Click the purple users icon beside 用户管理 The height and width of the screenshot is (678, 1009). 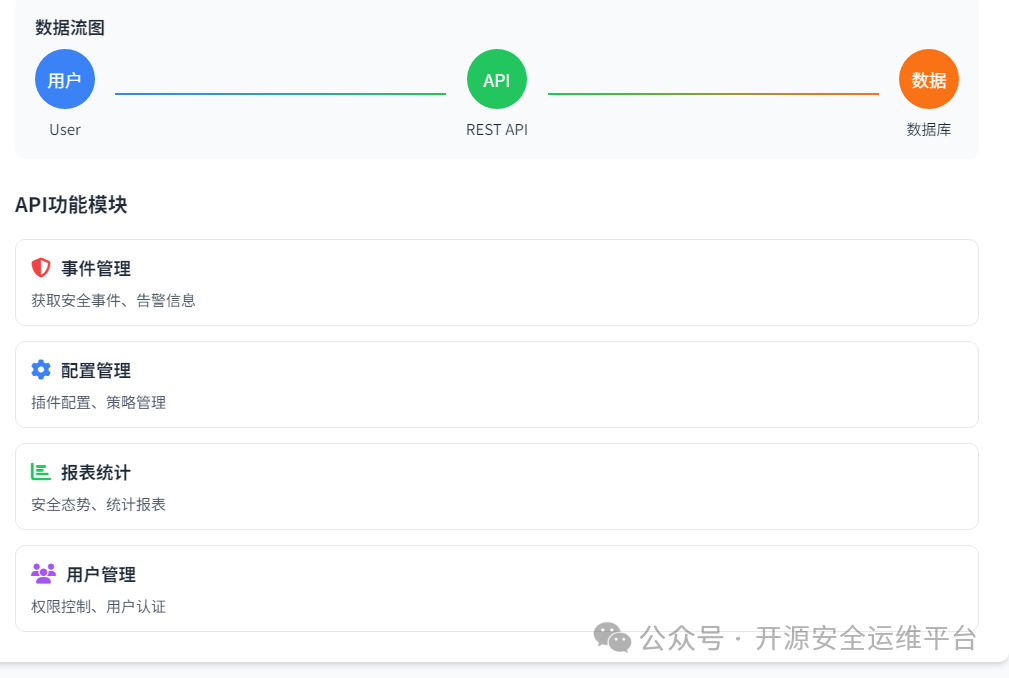click(43, 573)
